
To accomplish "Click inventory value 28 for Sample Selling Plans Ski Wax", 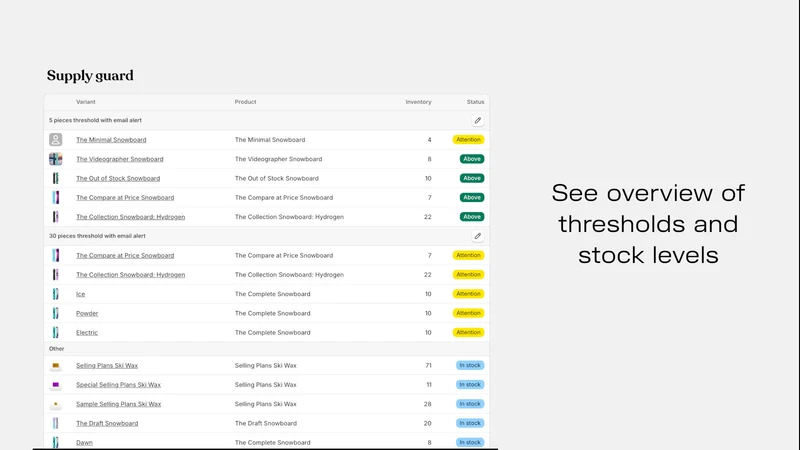I will tap(428, 404).
